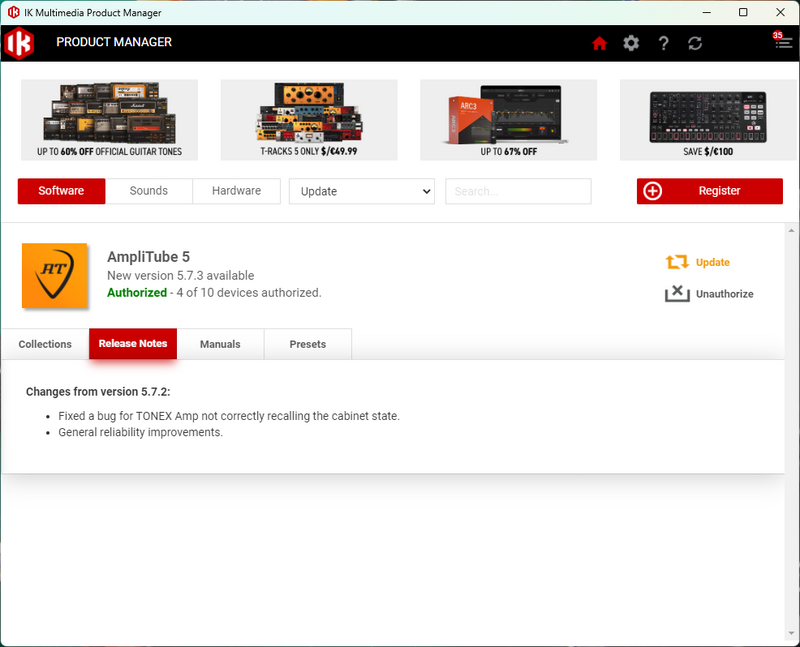Switch to the Hardware category tab

pos(236,191)
